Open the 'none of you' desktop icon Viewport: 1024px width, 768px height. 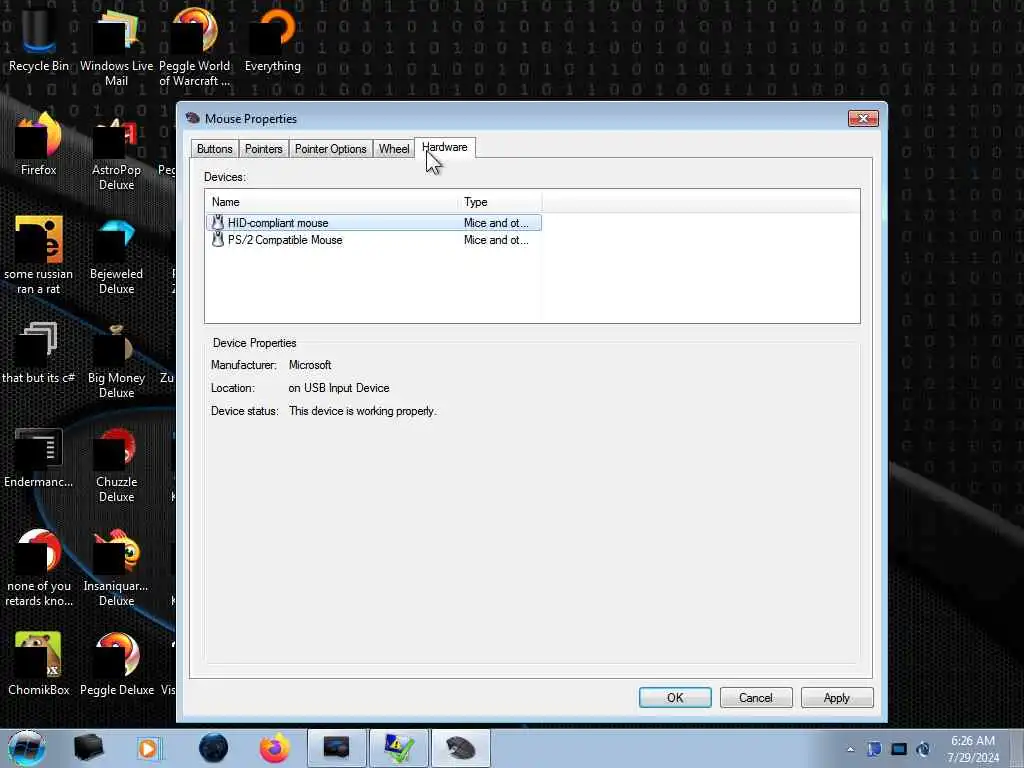(x=38, y=568)
